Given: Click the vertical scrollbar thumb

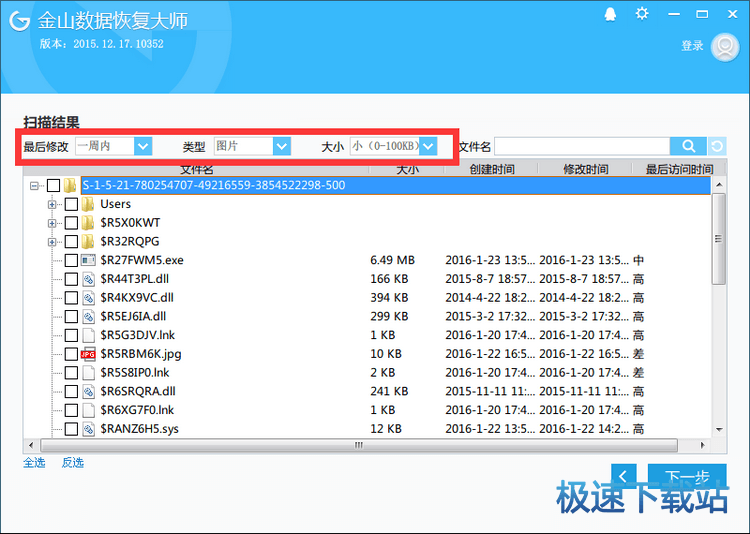Looking at the screenshot, I should pyautogui.click(x=718, y=239).
